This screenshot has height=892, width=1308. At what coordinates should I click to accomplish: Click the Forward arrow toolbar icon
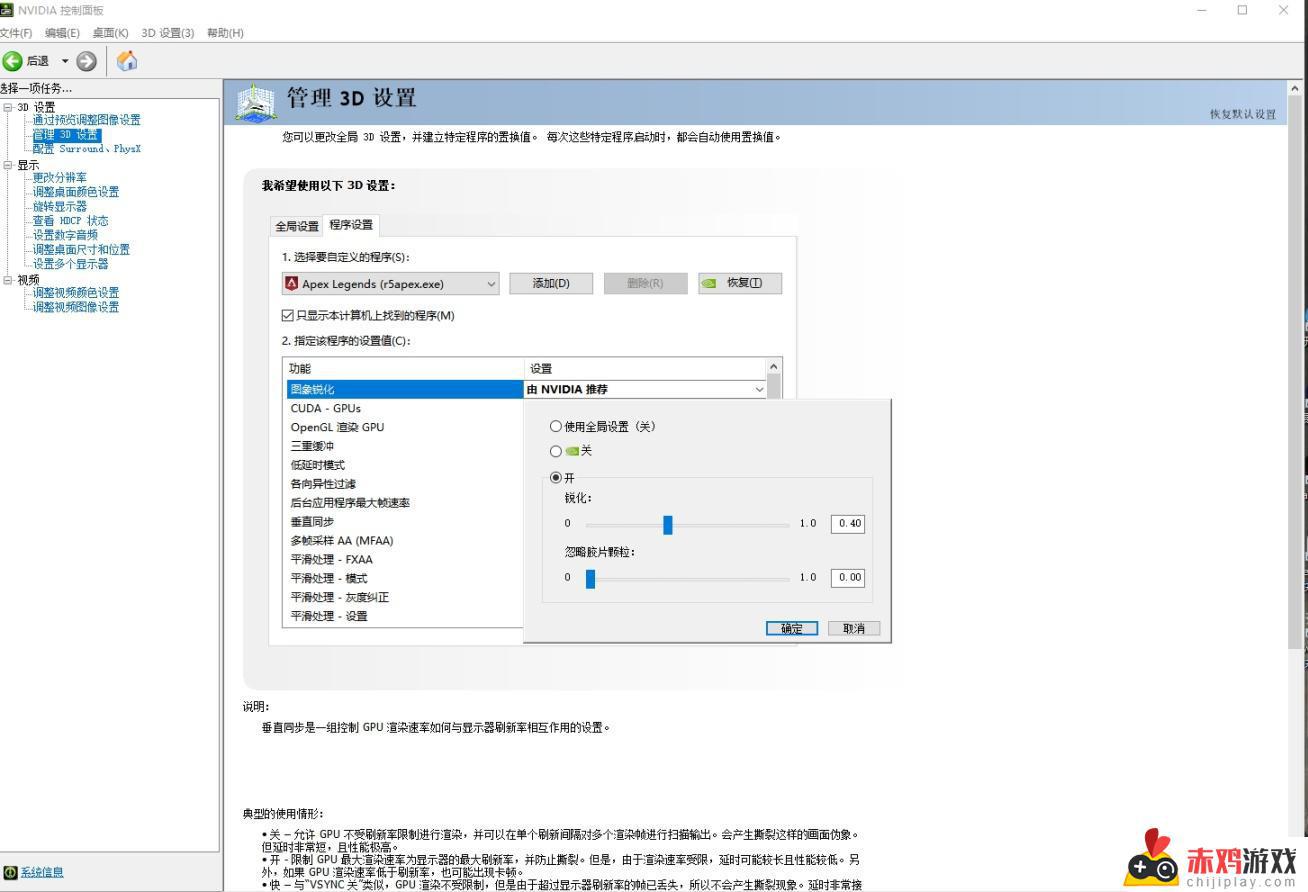tap(87, 61)
